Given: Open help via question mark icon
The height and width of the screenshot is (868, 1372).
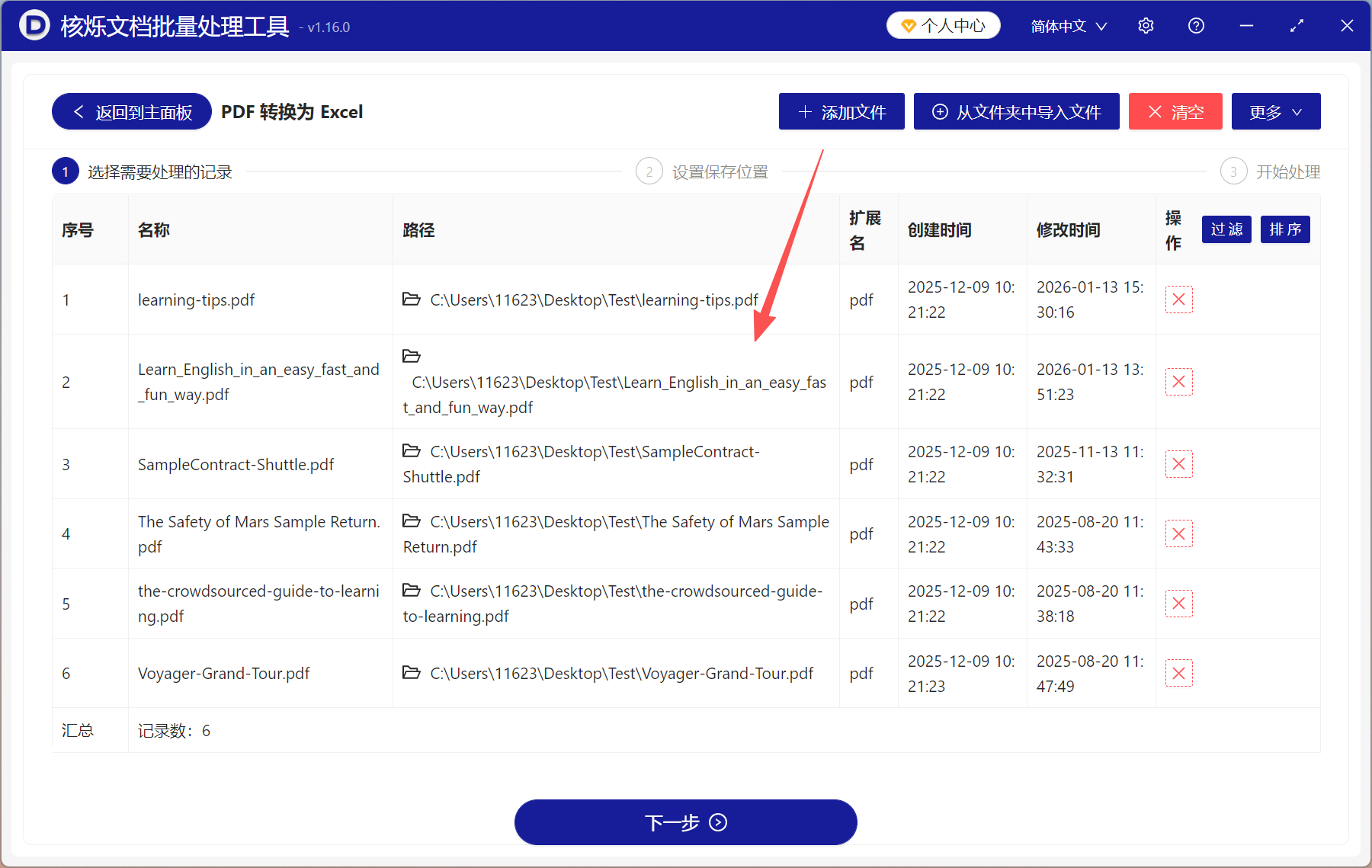Looking at the screenshot, I should coord(1195,25).
